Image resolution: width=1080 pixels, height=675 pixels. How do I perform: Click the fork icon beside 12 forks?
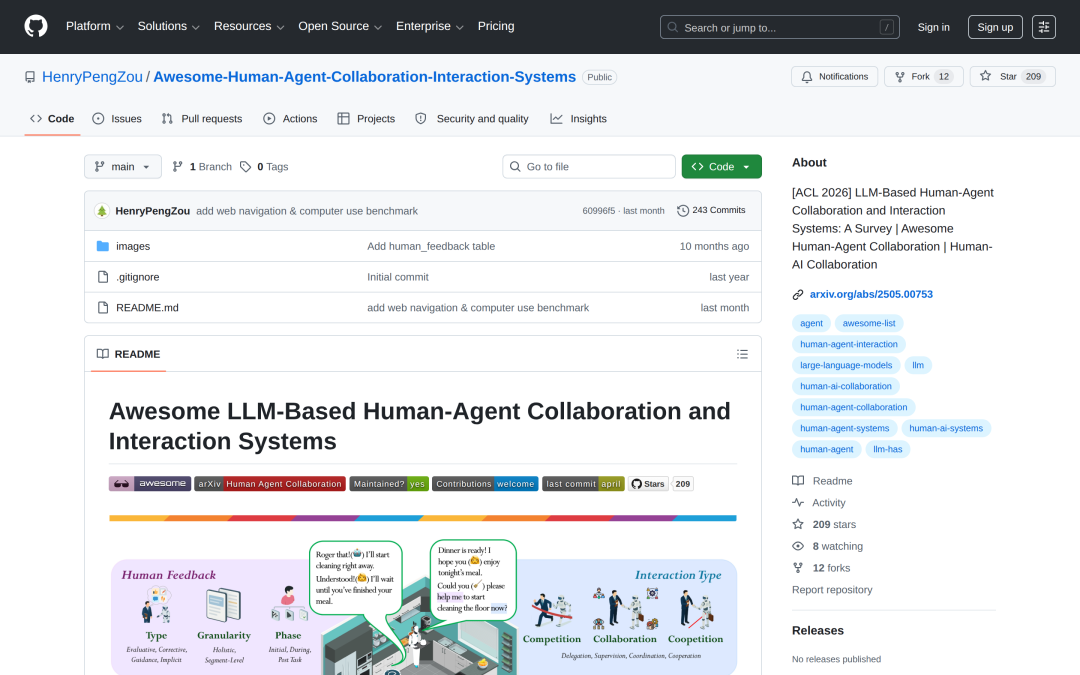[798, 568]
